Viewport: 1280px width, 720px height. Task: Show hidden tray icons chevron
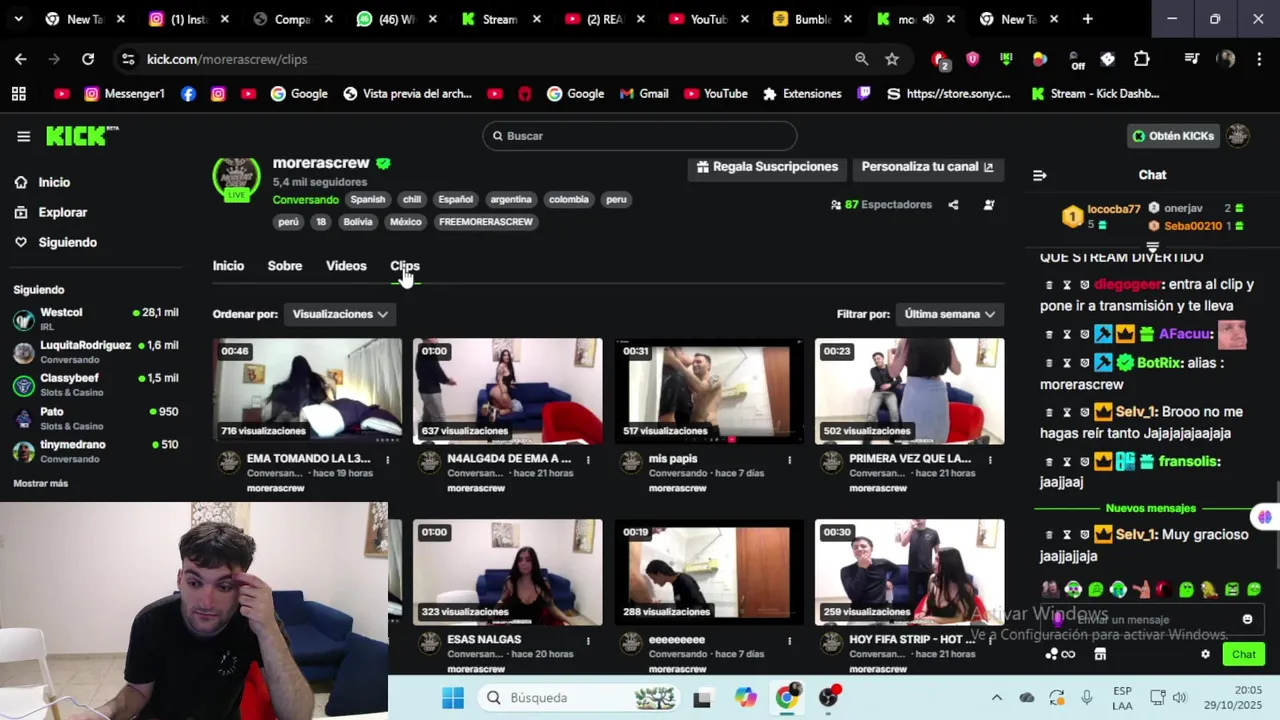pos(996,698)
